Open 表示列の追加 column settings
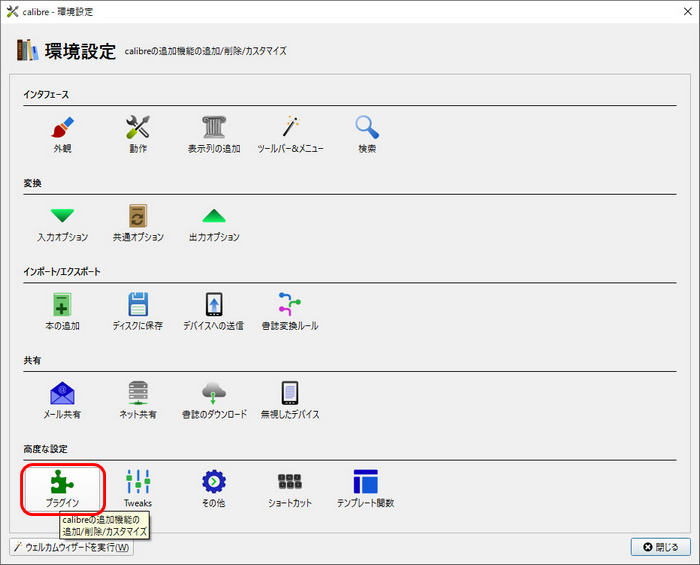 pyautogui.click(x=214, y=134)
